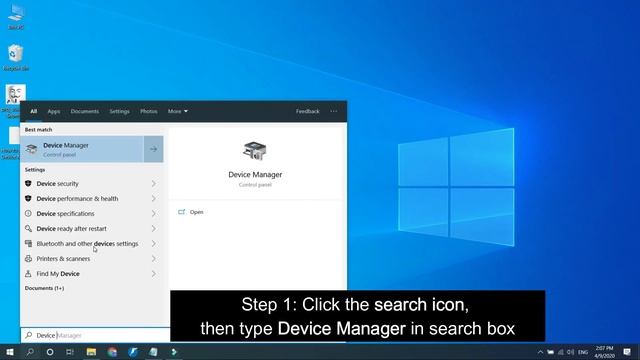
Task: Click the taskbar clock and date
Action: coord(604,352)
